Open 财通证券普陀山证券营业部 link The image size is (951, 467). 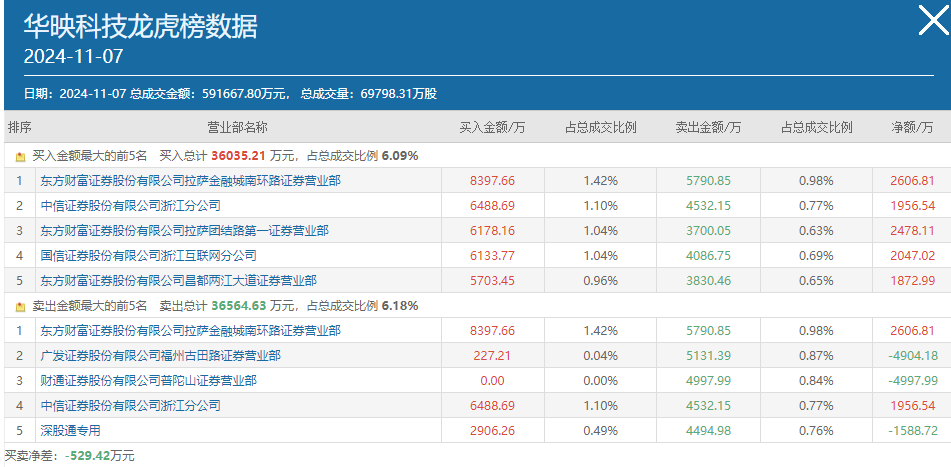149,380
